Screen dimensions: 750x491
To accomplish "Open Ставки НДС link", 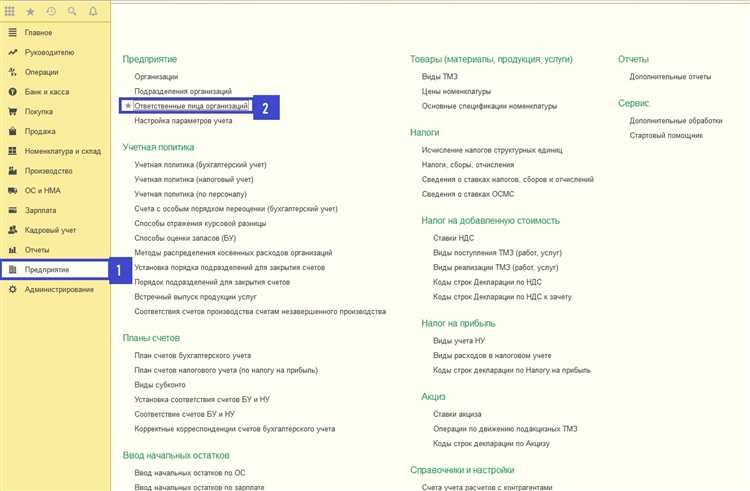I will (453, 238).
